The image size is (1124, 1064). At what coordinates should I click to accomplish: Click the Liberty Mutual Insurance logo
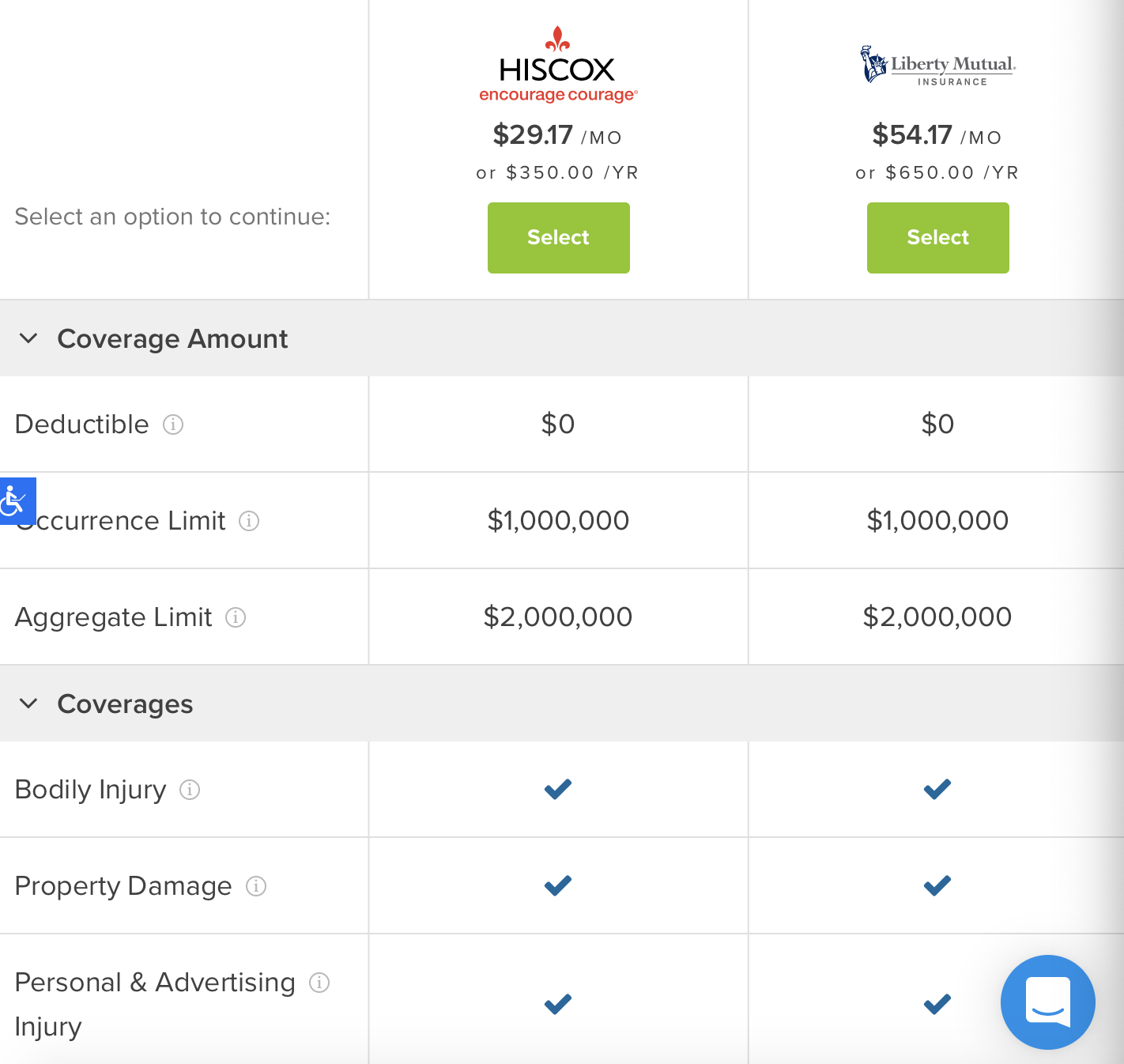[x=937, y=66]
